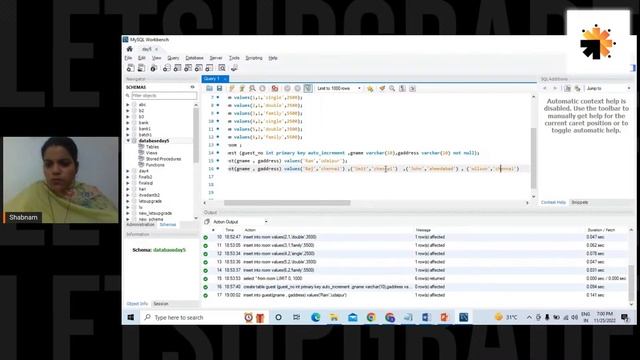Click the schema tree vertical scrollbar

click(196, 135)
